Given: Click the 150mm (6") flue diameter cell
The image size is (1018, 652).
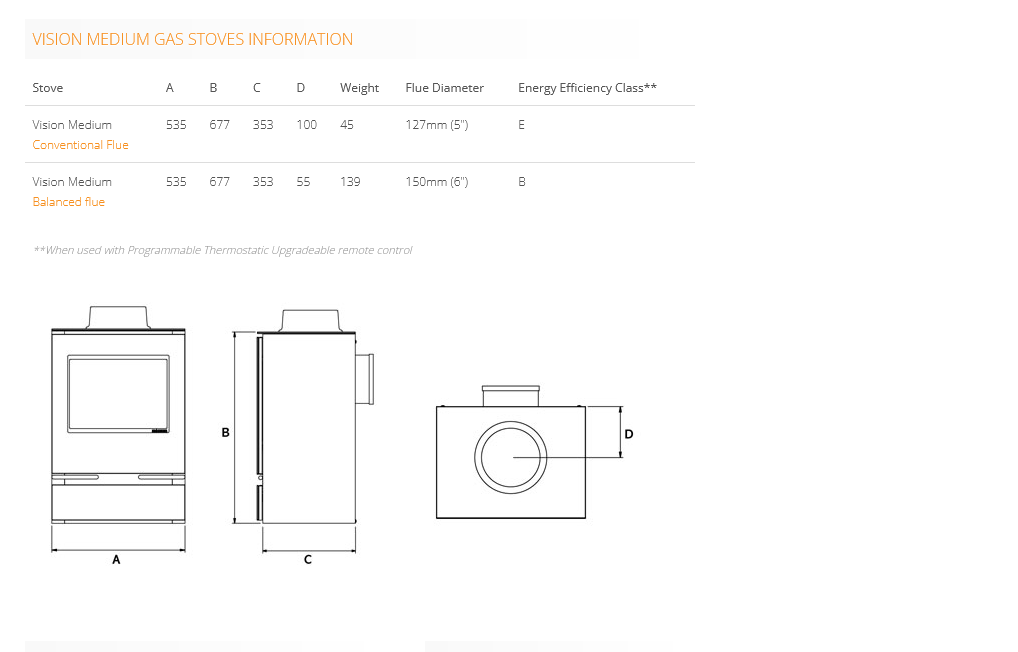Looking at the screenshot, I should [436, 182].
